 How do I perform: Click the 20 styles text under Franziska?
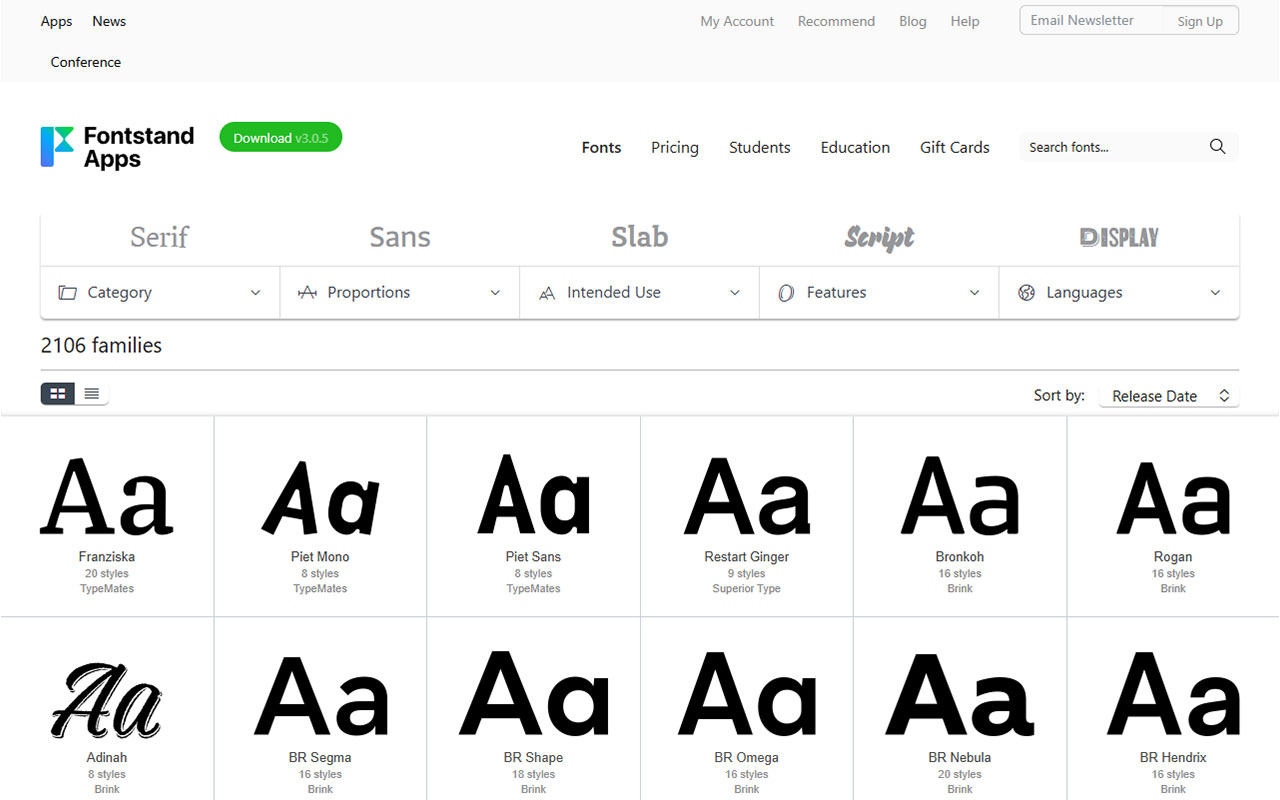107,574
